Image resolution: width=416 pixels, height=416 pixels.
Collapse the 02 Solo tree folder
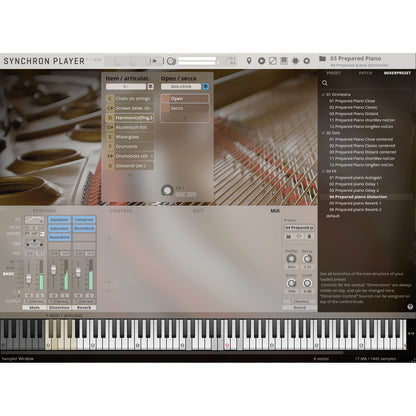pyautogui.click(x=323, y=133)
